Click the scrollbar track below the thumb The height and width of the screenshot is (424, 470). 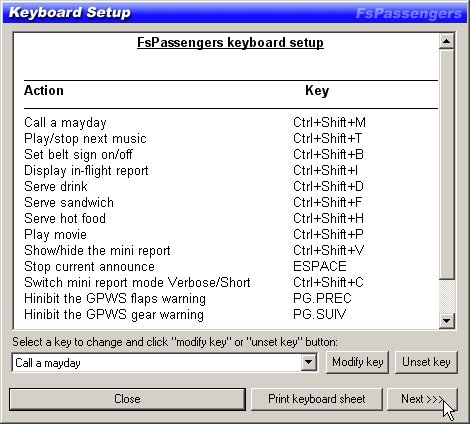(446, 296)
